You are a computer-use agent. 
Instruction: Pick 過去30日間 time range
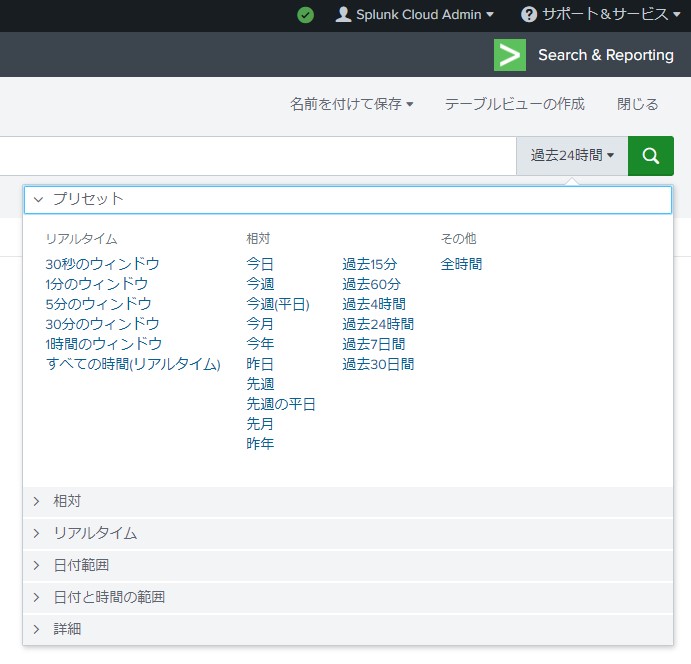pyautogui.click(x=378, y=364)
